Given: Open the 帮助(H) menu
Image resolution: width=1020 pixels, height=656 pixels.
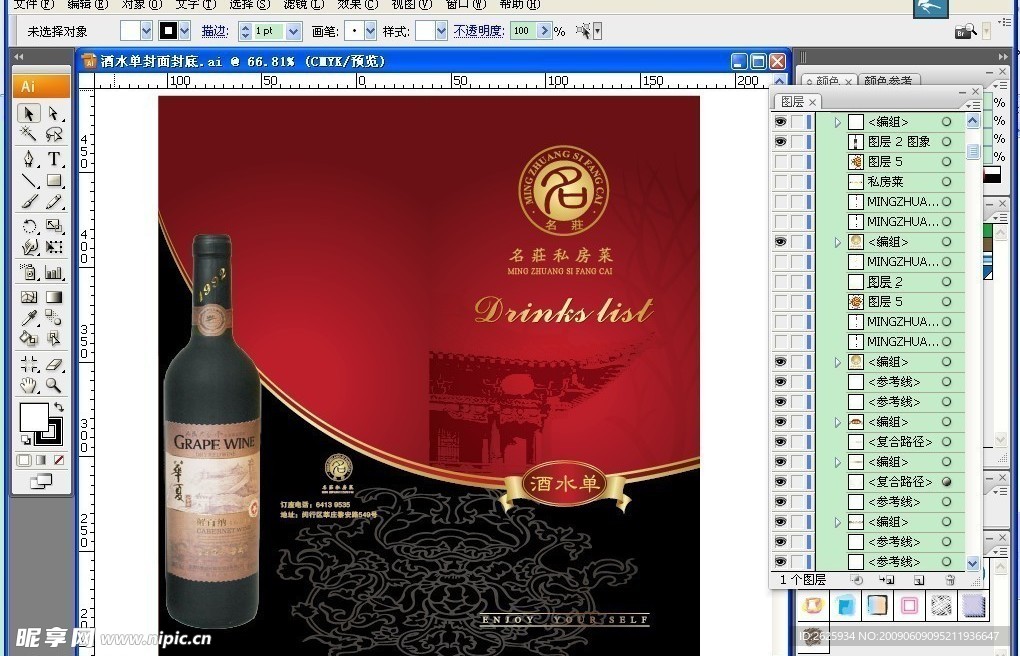Looking at the screenshot, I should (x=518, y=5).
